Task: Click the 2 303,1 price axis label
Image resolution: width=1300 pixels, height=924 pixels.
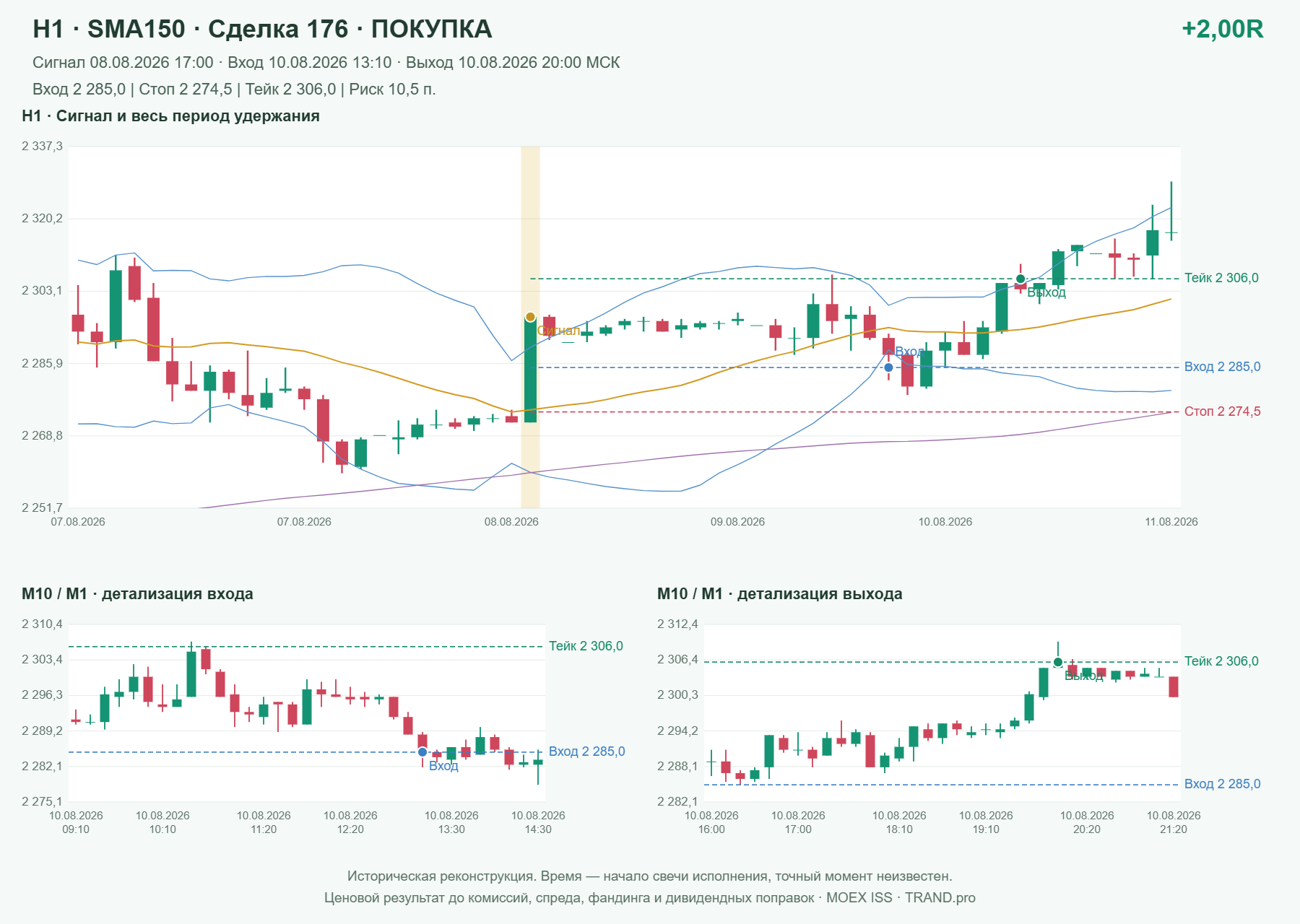Action: click(x=42, y=291)
